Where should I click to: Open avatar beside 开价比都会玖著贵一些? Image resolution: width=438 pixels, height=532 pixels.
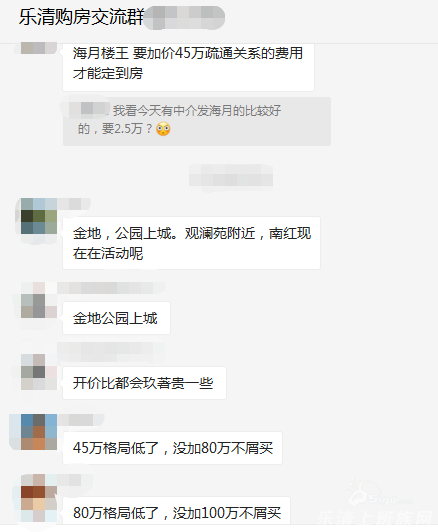[39, 372]
